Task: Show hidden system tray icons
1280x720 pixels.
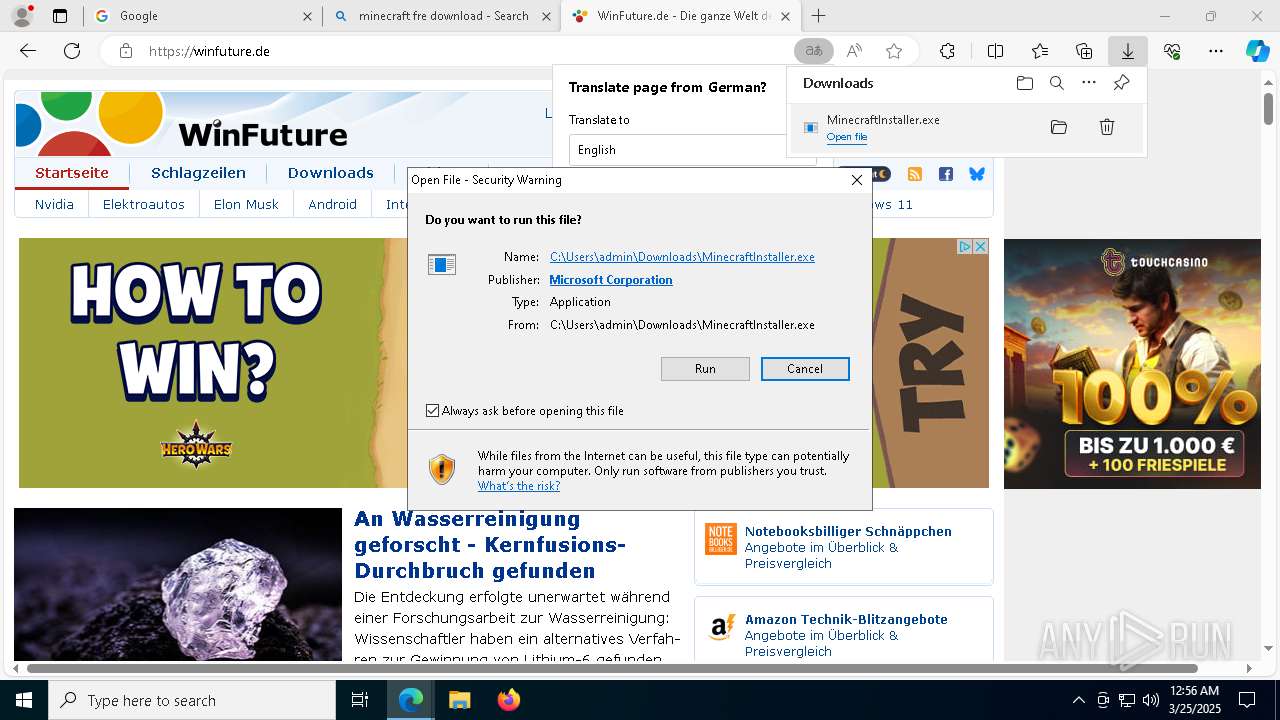Action: (x=1078, y=700)
